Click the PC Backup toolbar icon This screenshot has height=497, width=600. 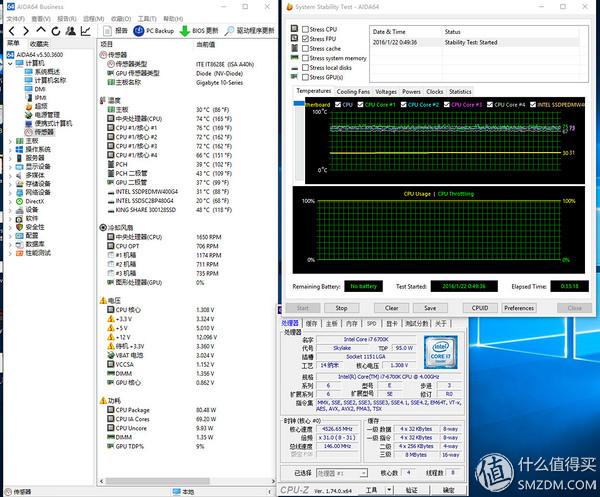138,31
